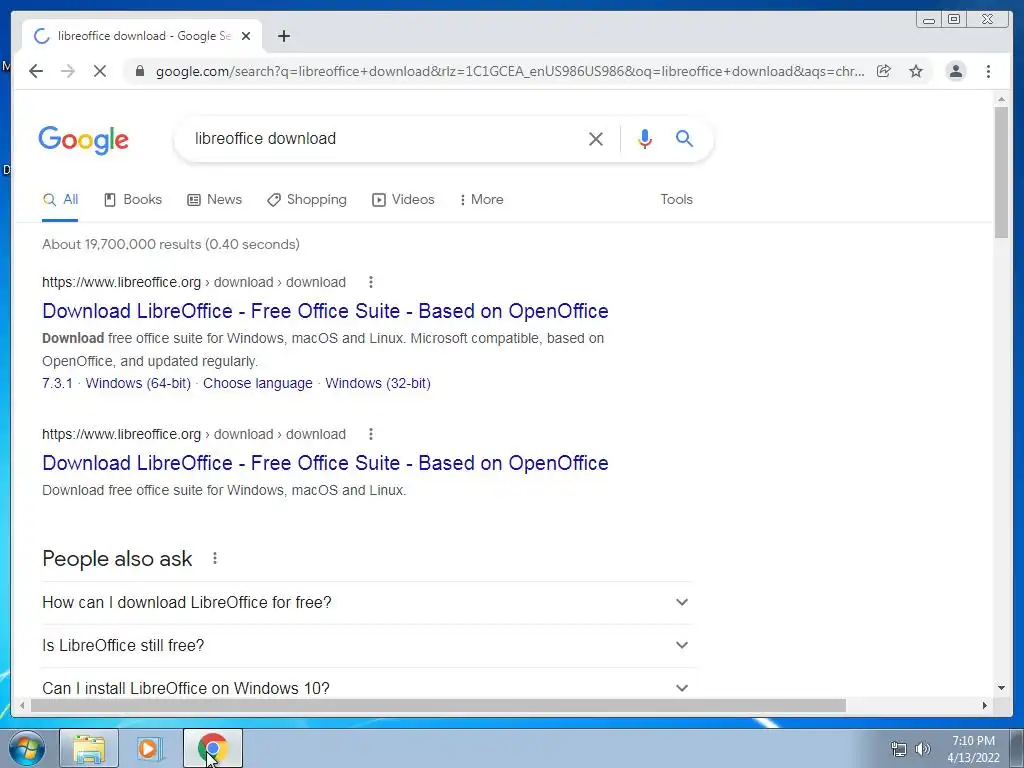The image size is (1024, 768).
Task: Open Windows Media Player from taskbar
Action: 148,748
